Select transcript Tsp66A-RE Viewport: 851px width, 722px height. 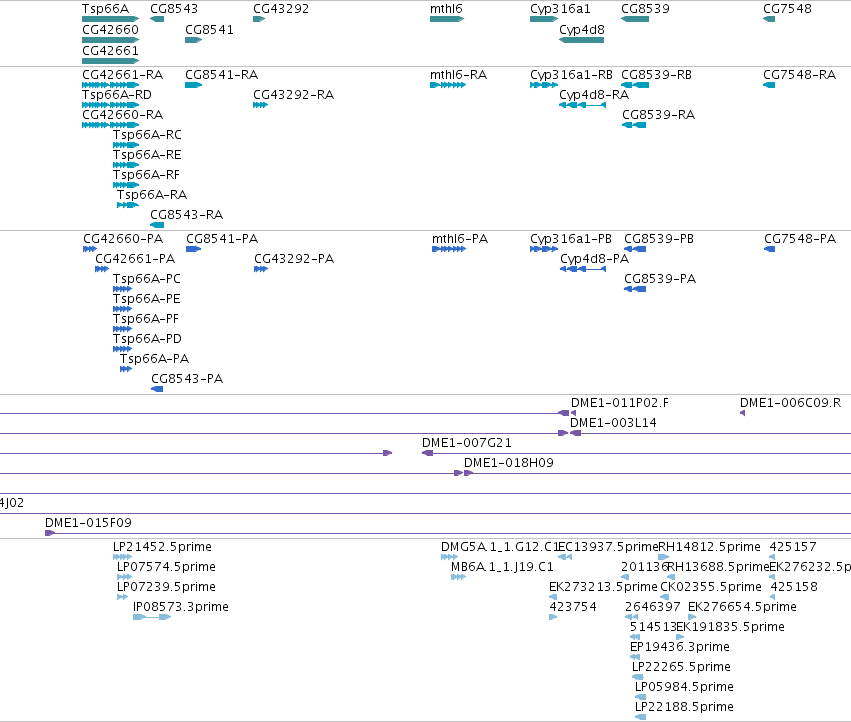[x=126, y=166]
